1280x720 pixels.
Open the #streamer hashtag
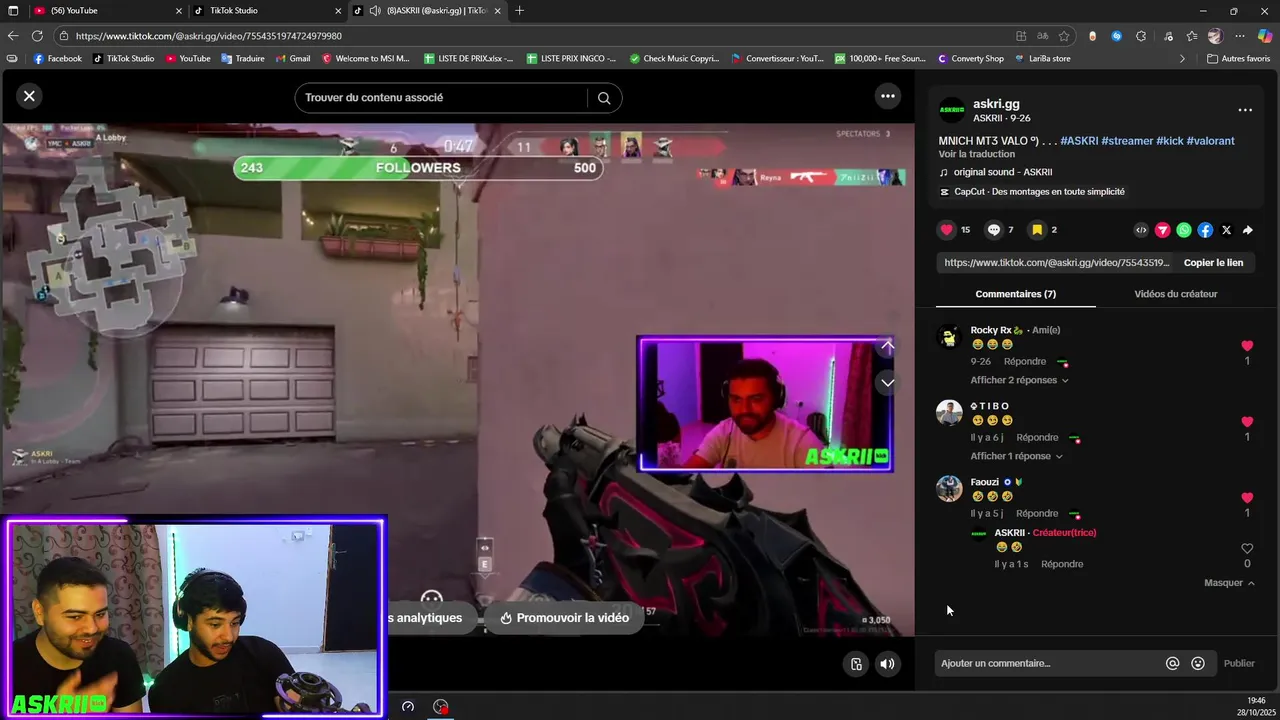(x=1127, y=141)
